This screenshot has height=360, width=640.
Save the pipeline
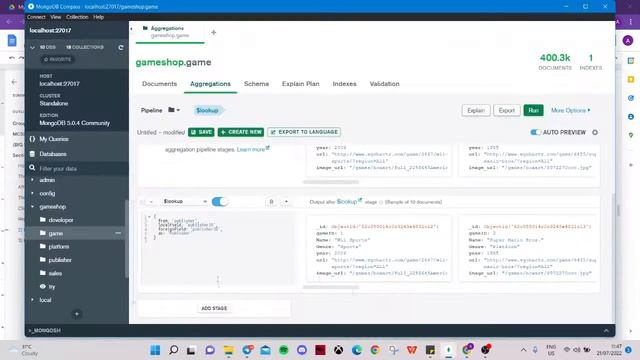click(x=201, y=132)
